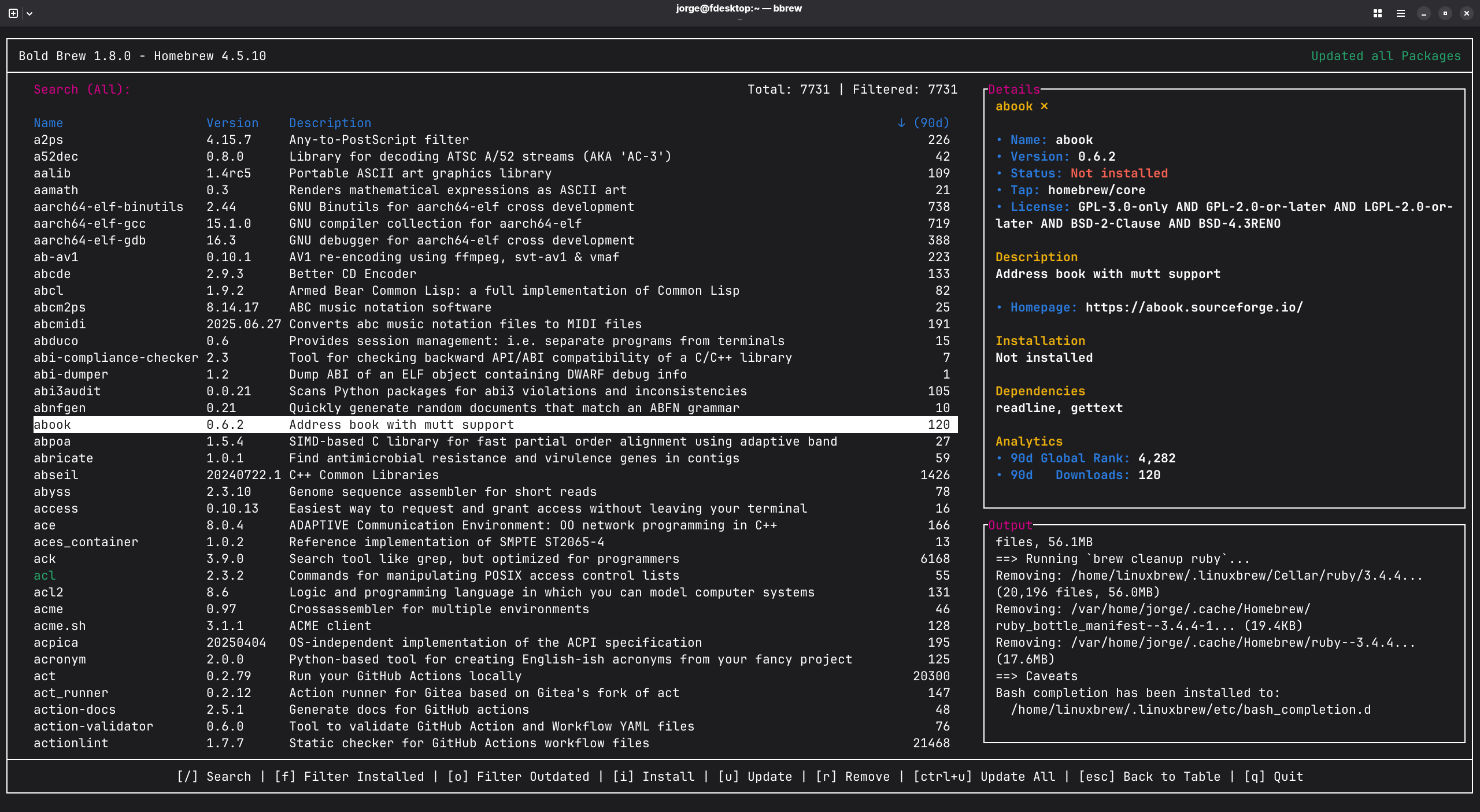
Task: Click the 90d sort arrow icon
Action: point(901,123)
